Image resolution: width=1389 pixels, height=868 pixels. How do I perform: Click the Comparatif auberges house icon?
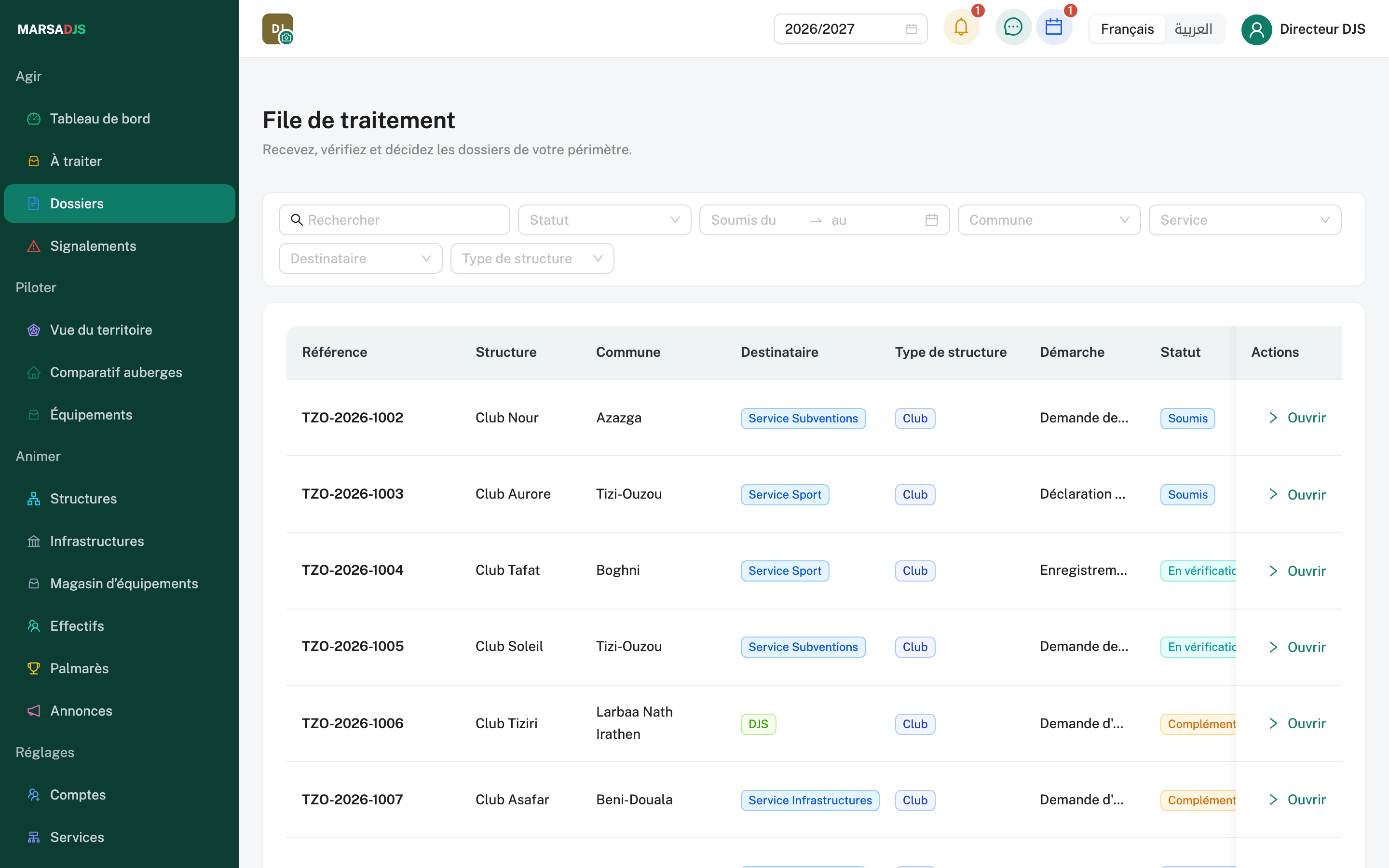pos(34,373)
